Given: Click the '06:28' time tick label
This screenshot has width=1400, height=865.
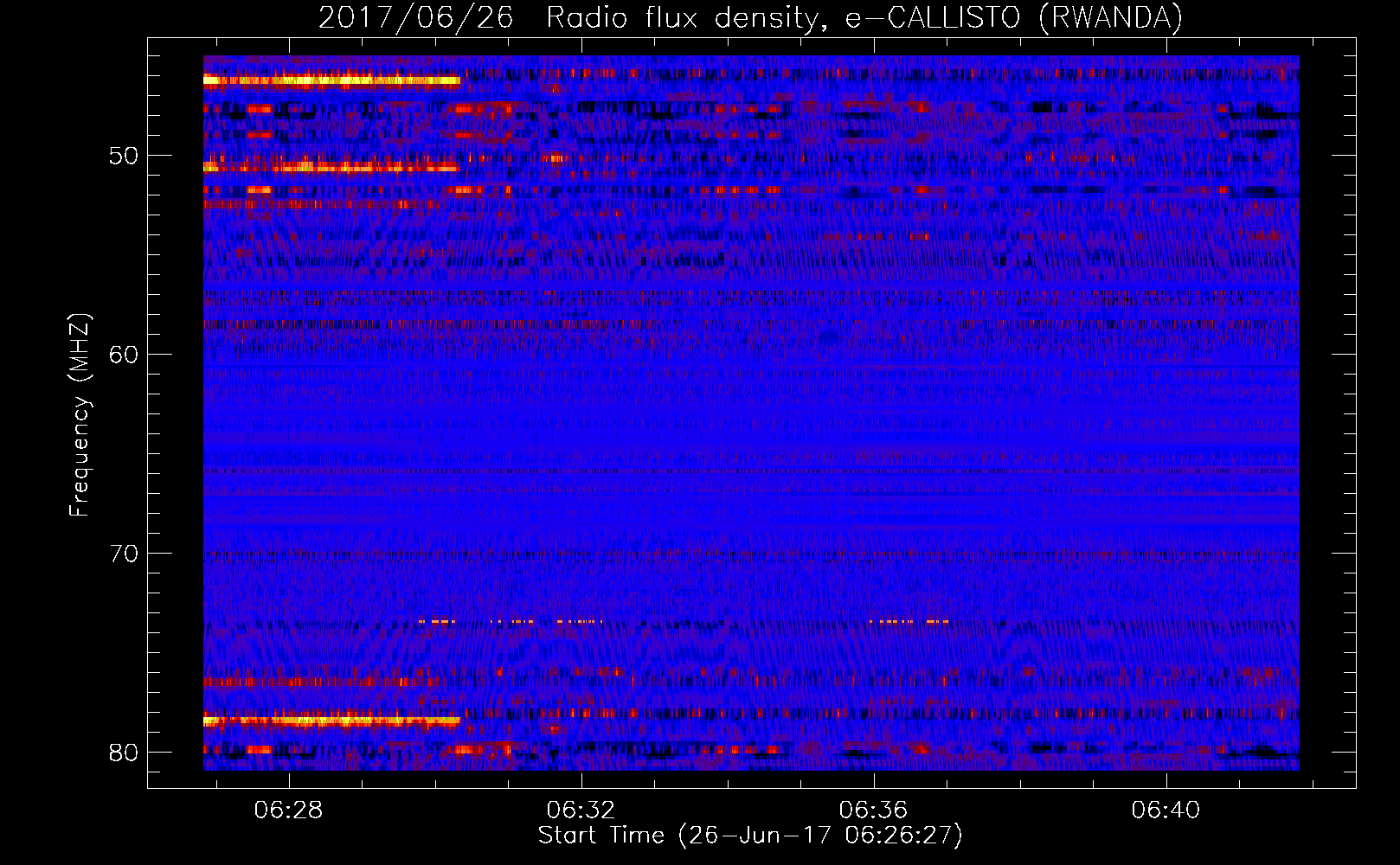Looking at the screenshot, I should pyautogui.click(x=288, y=811).
